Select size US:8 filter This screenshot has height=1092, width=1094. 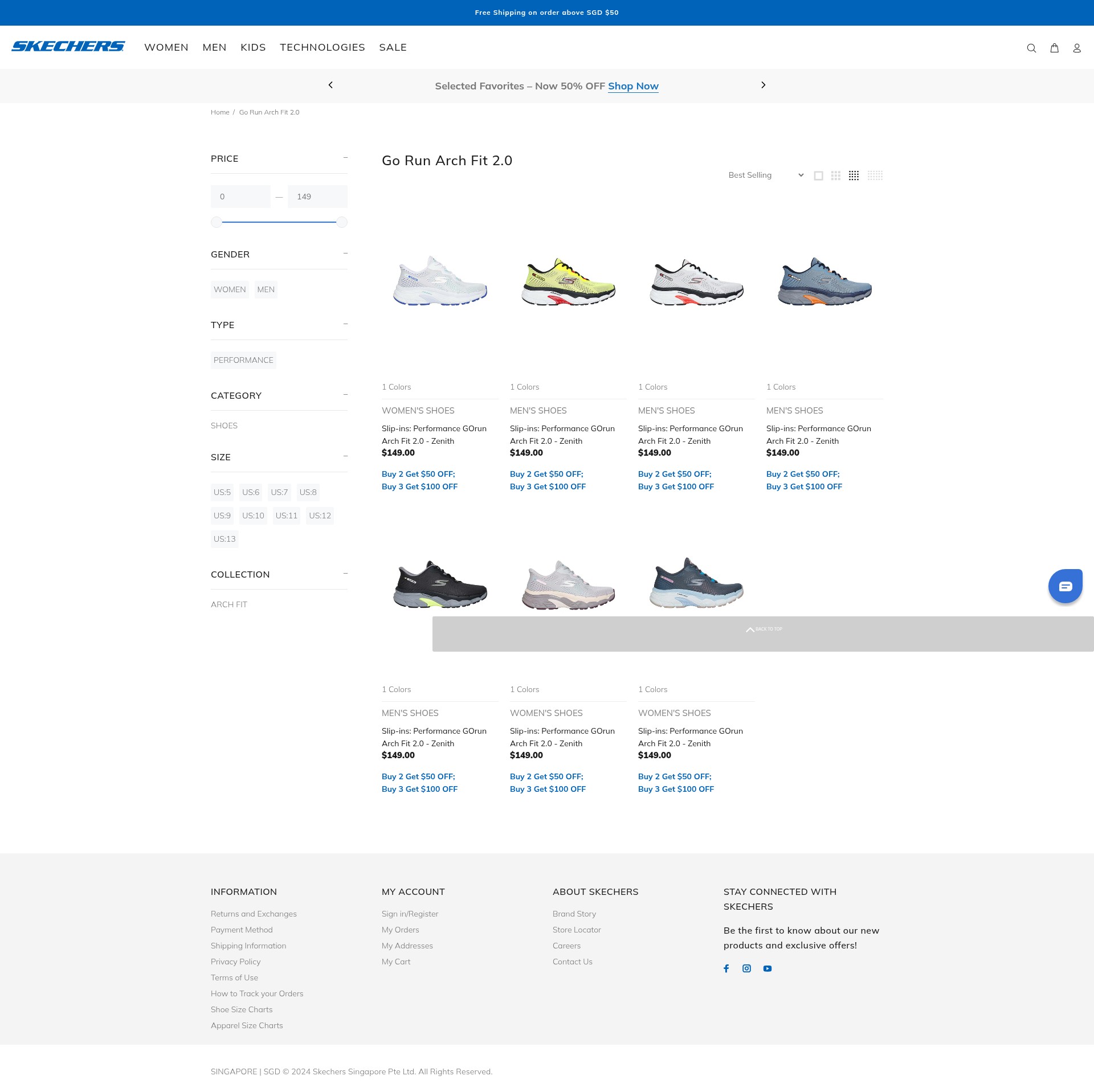[308, 492]
